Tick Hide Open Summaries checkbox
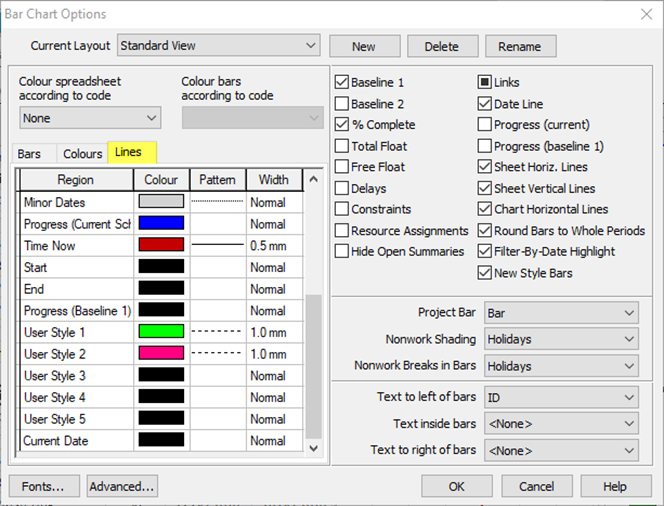 click(x=342, y=251)
